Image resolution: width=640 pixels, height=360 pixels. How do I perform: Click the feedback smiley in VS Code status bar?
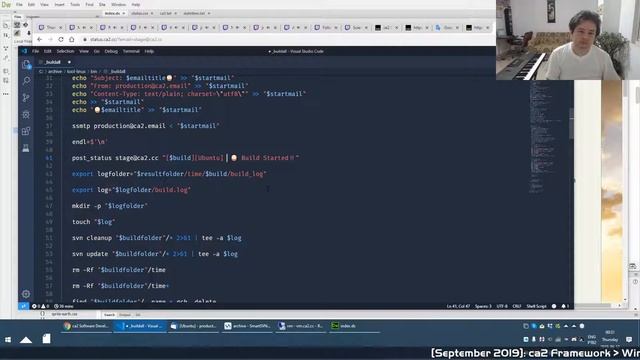tap(554, 306)
